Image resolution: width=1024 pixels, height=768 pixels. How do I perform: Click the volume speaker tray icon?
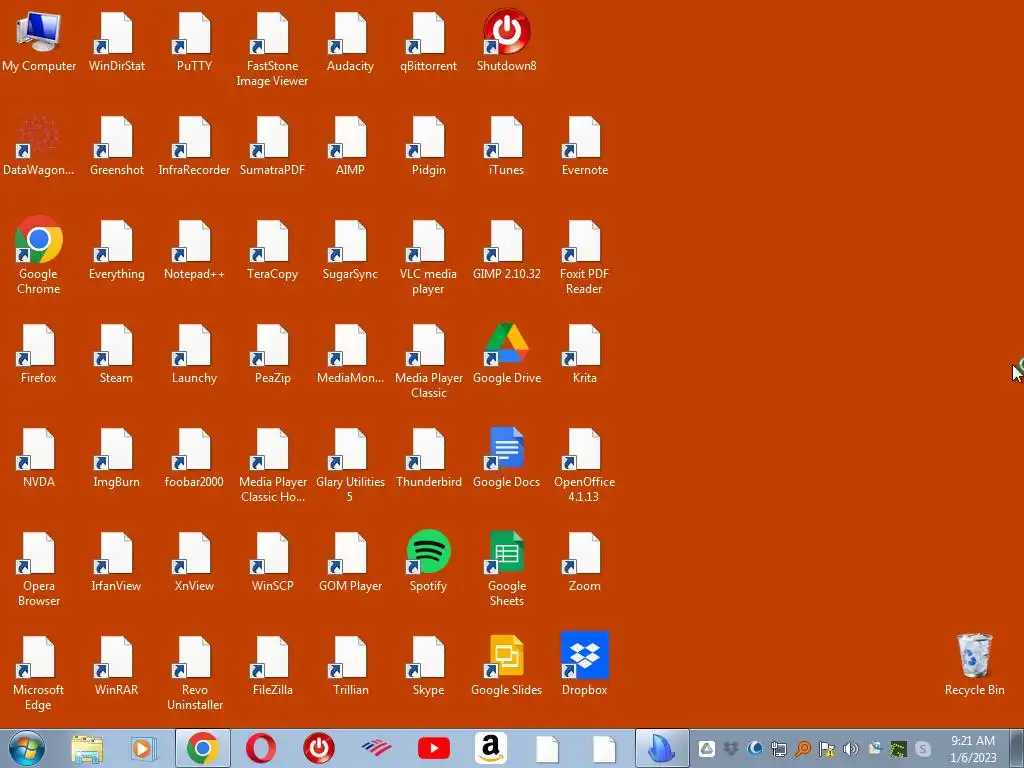850,749
